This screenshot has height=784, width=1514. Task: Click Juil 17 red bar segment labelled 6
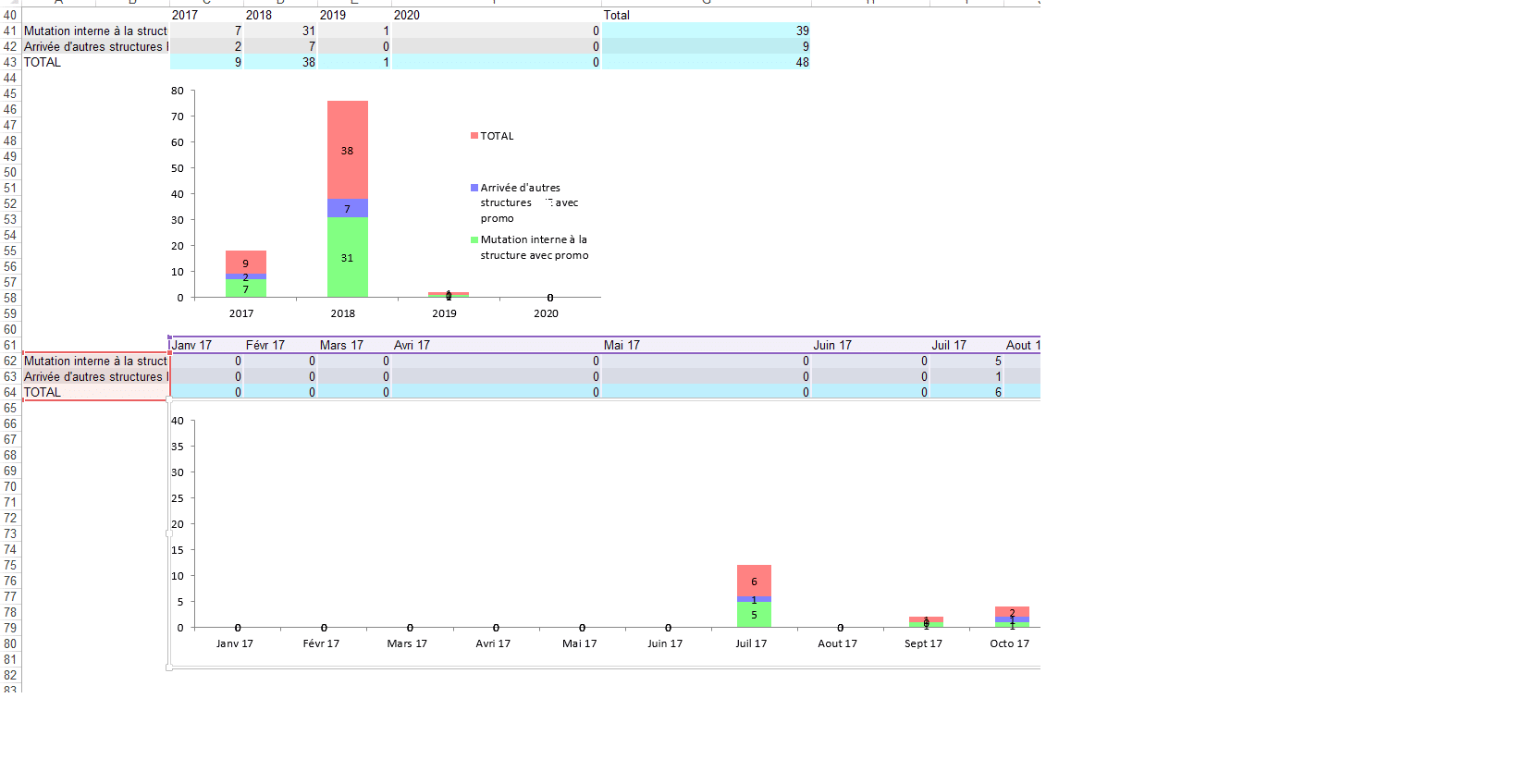(x=754, y=581)
